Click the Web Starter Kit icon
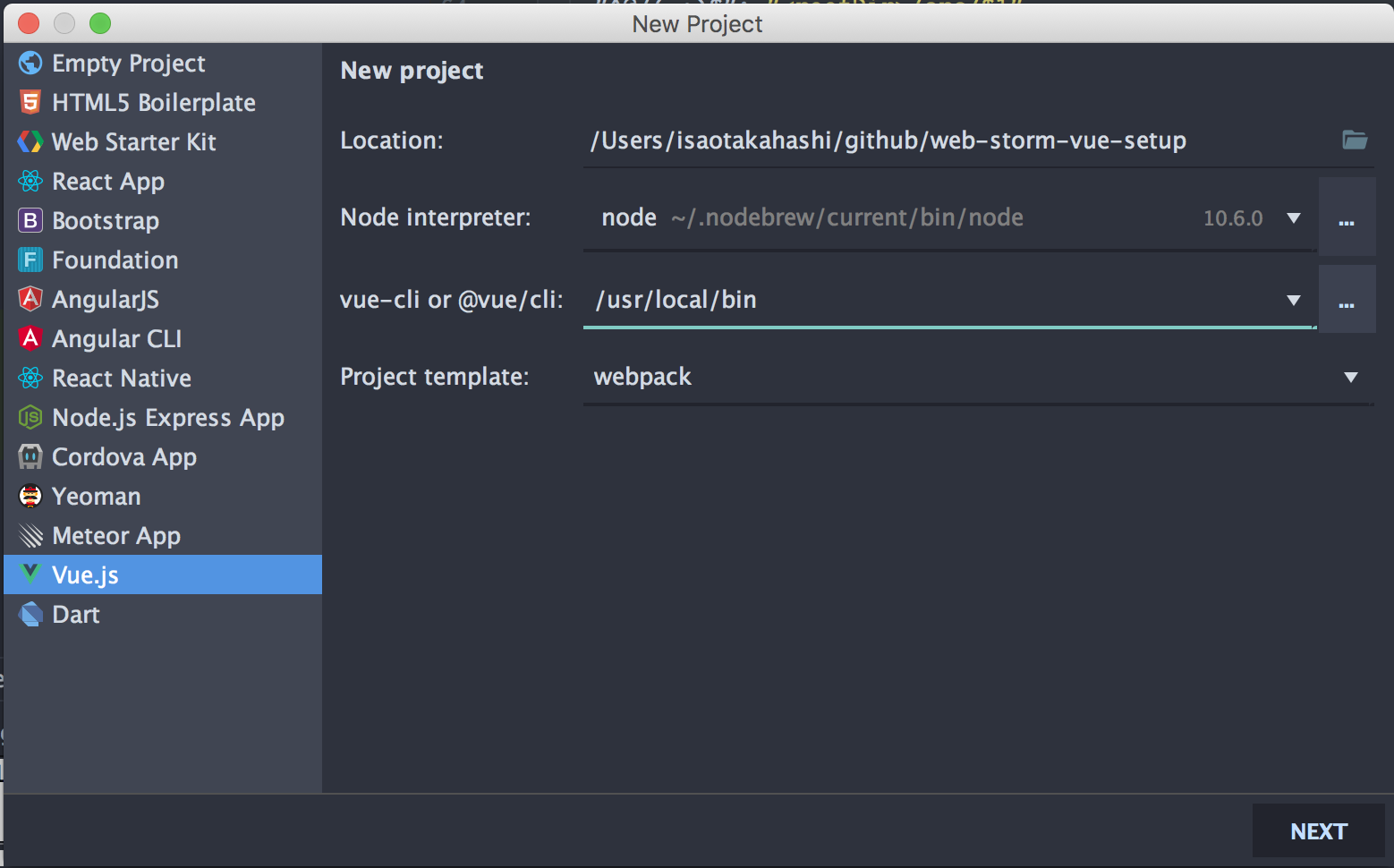This screenshot has height=868, width=1394. (x=30, y=142)
